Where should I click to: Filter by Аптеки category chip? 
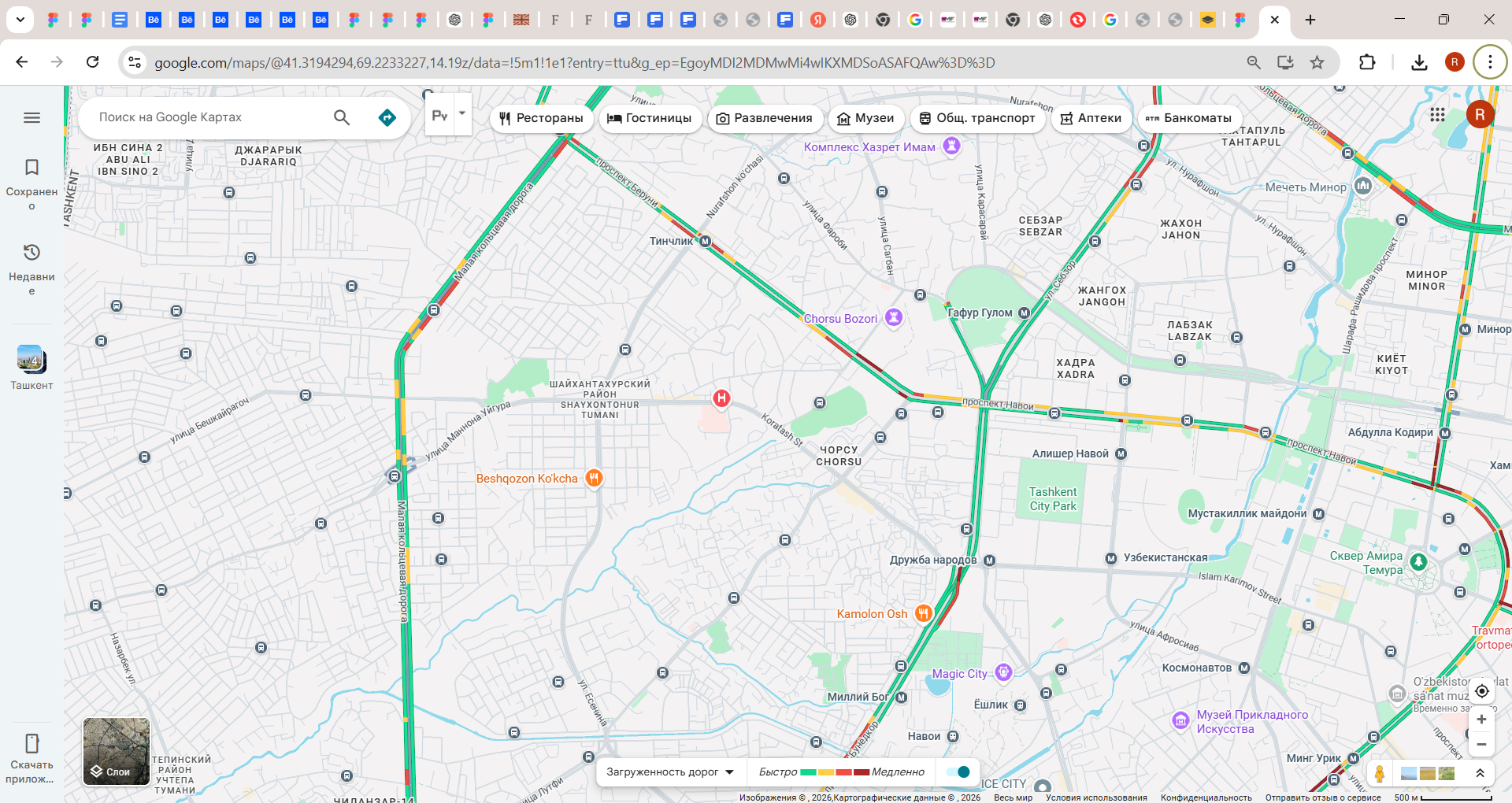[x=1091, y=118]
